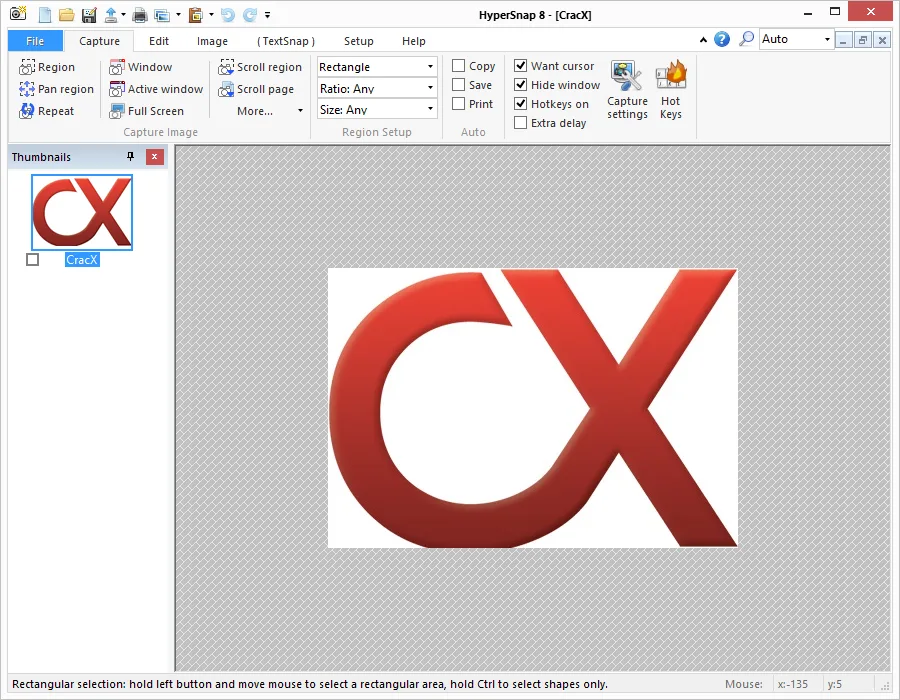The height and width of the screenshot is (700, 900).
Task: Open the Help tab
Action: click(414, 41)
